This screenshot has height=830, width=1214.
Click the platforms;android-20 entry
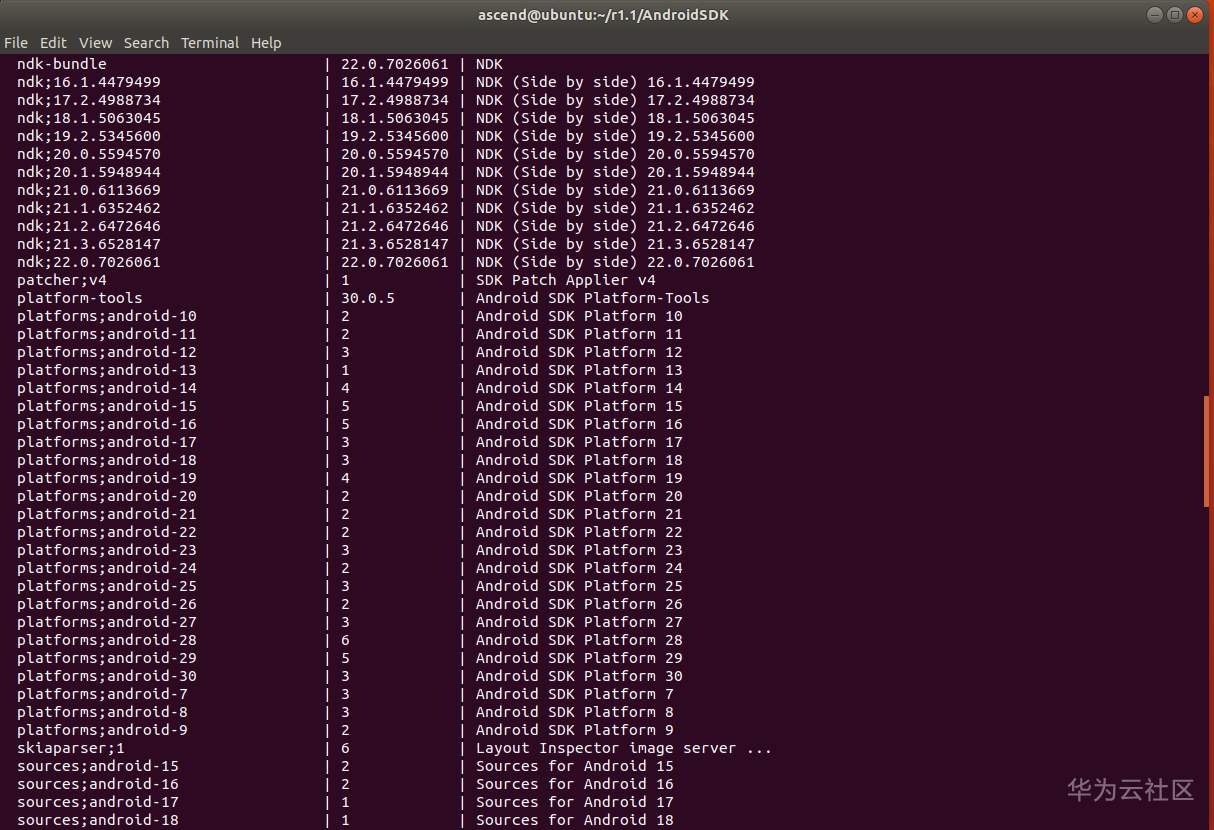[x=107, y=496]
